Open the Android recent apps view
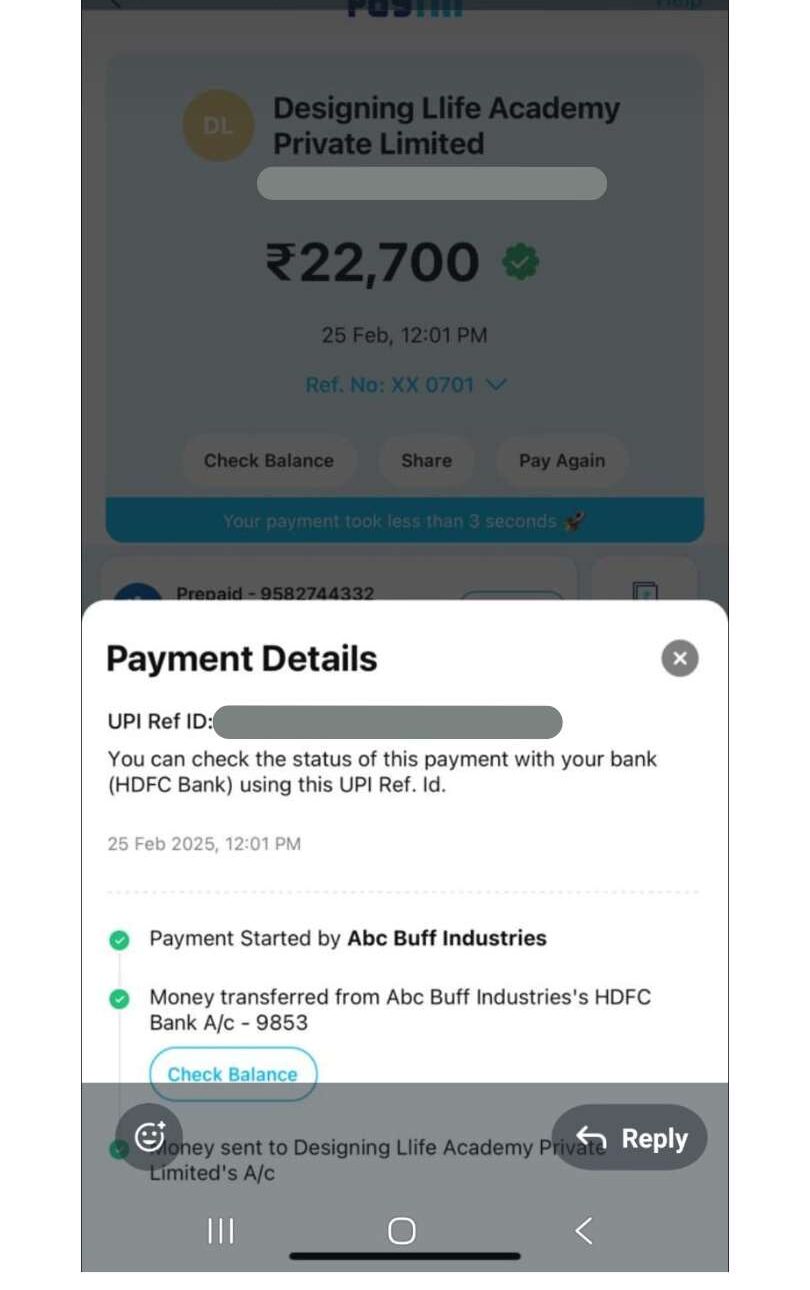810x1290 pixels. [x=220, y=1231]
